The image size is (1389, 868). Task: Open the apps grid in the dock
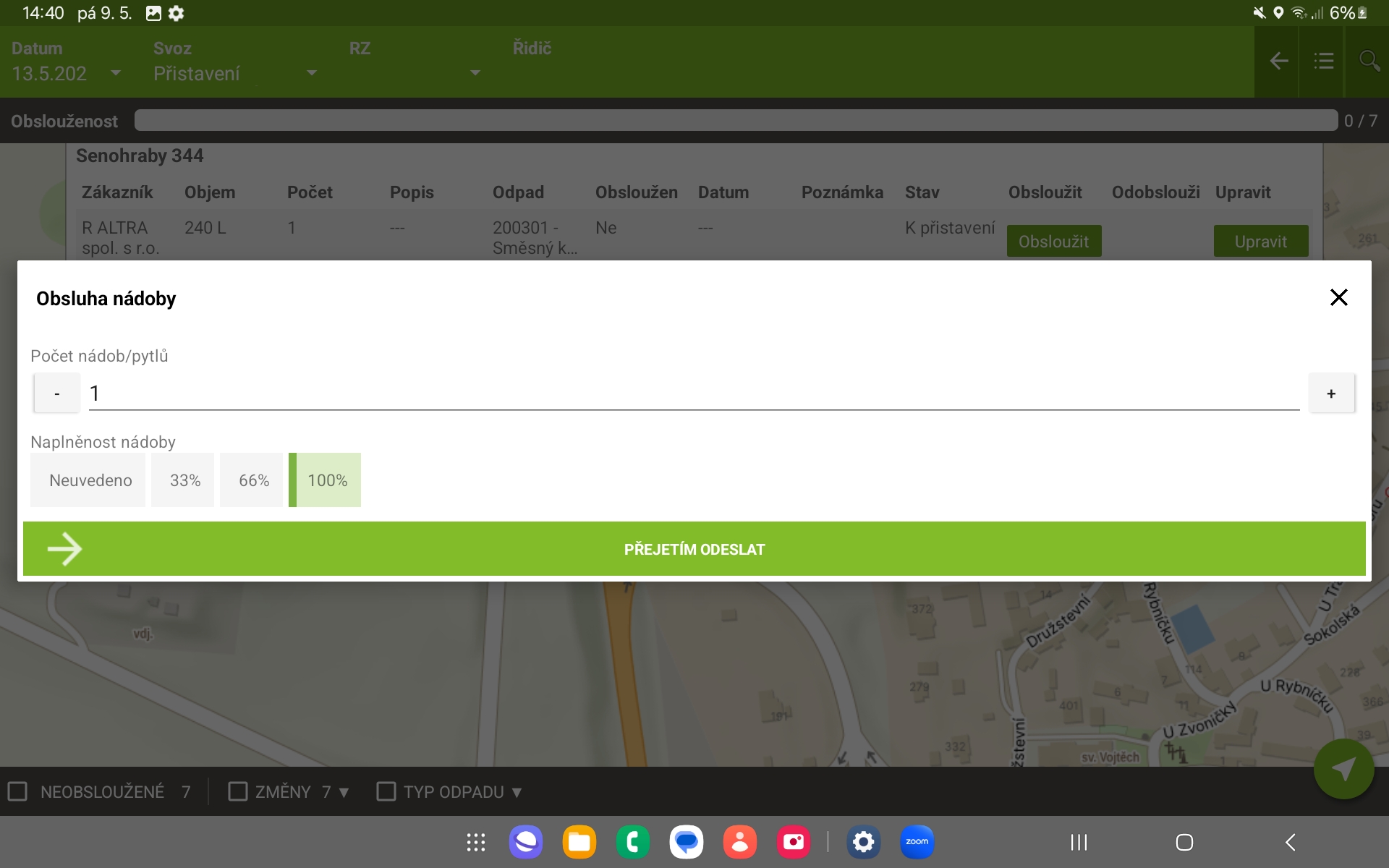point(475,842)
